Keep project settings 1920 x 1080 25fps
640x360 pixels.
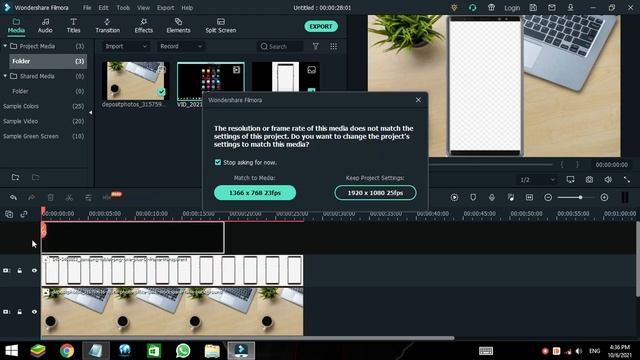click(375, 193)
